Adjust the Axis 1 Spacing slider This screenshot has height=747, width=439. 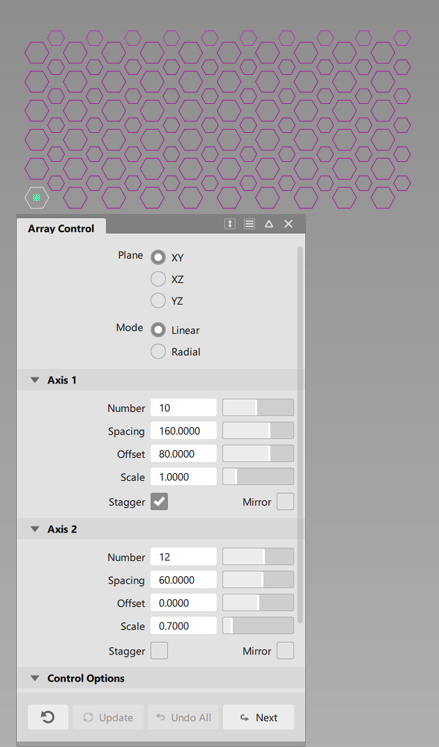tap(258, 430)
